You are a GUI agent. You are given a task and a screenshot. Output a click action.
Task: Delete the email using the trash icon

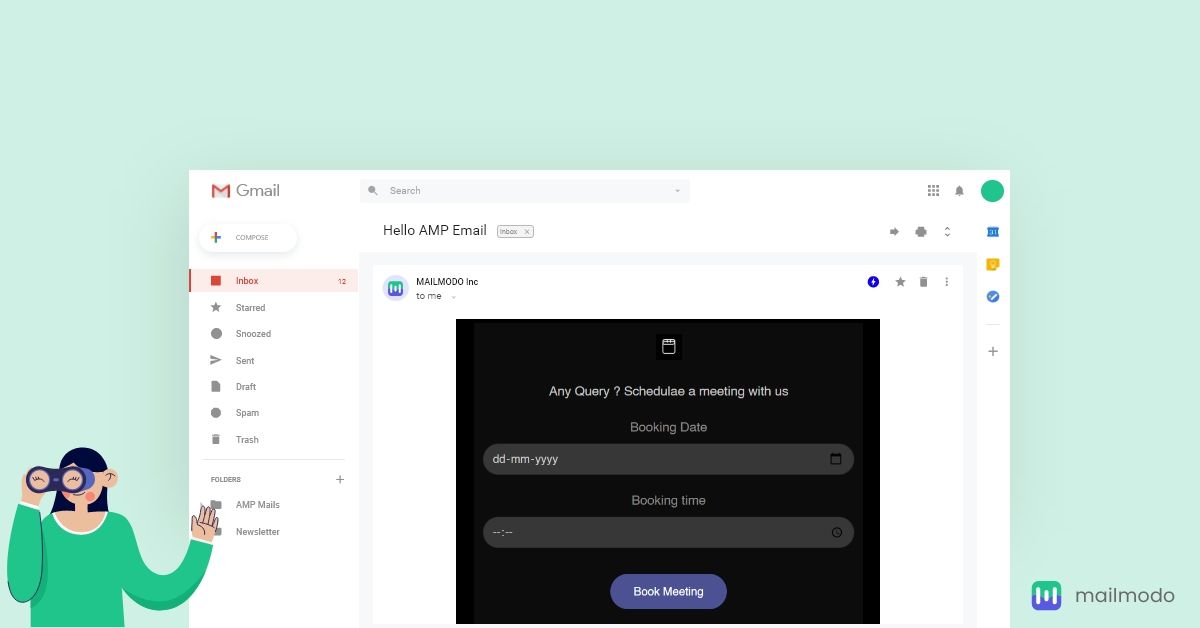point(922,282)
